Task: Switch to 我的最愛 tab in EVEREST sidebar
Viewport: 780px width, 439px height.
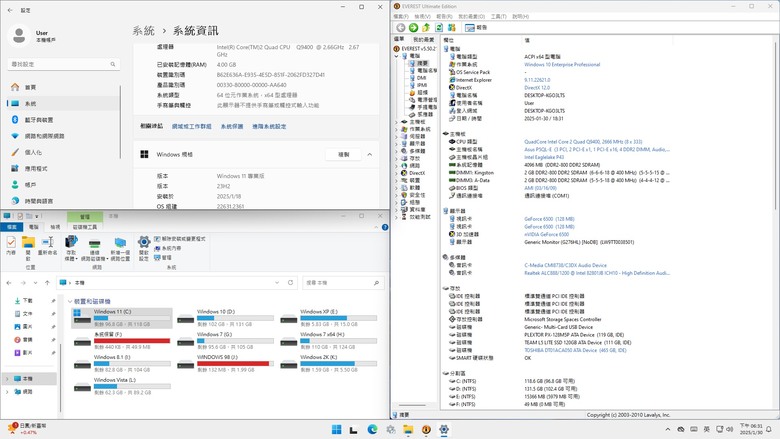Action: (x=423, y=39)
